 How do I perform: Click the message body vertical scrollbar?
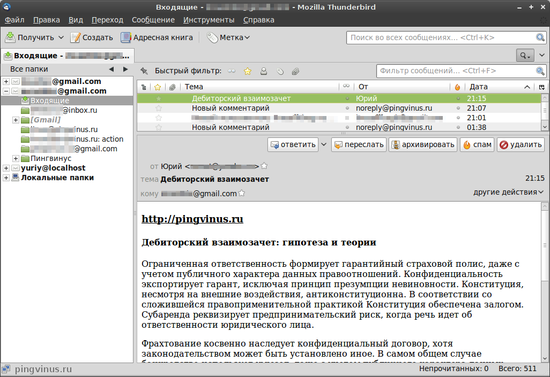(x=544, y=282)
